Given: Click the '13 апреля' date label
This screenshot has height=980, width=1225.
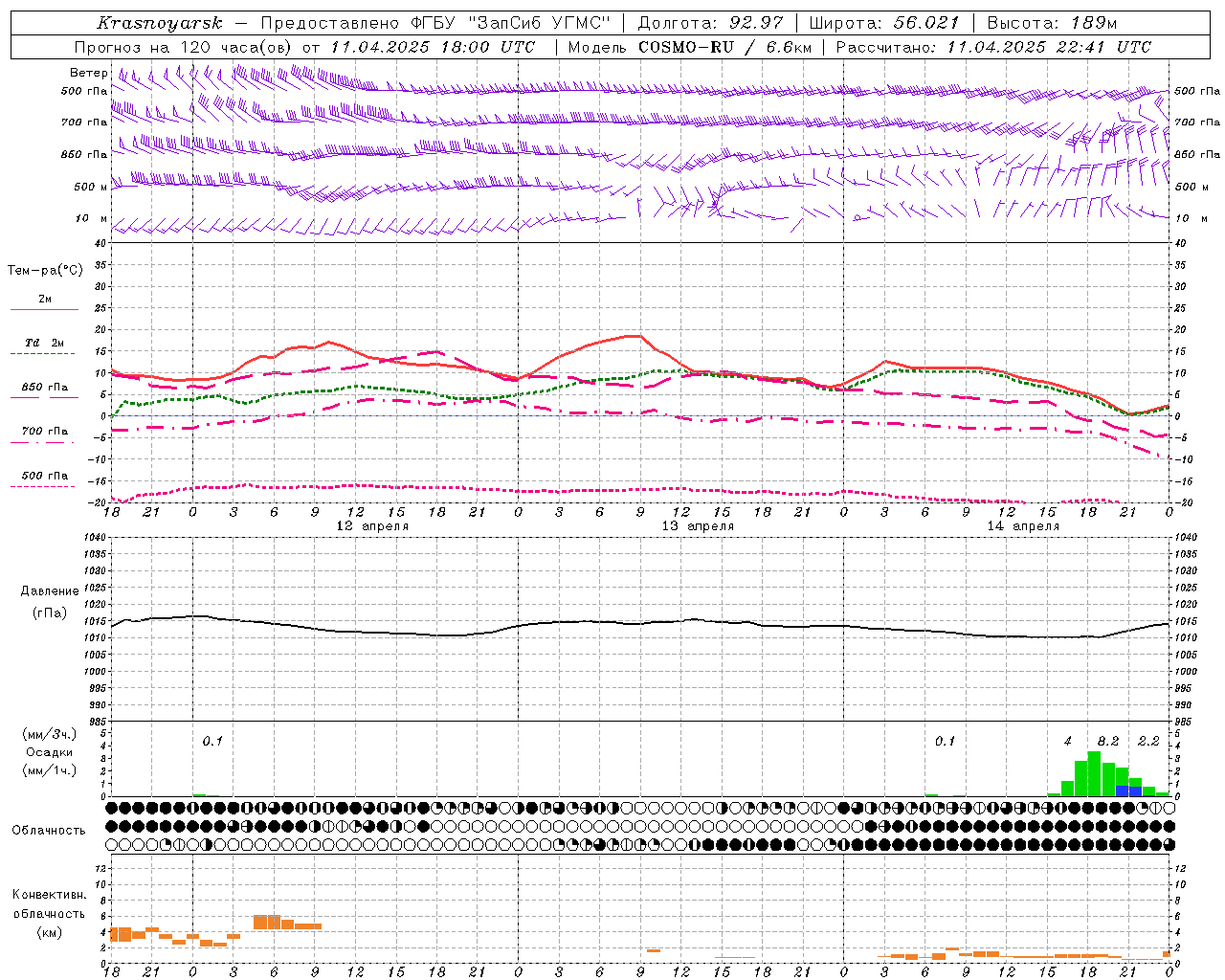Looking at the screenshot, I should tap(698, 526).
